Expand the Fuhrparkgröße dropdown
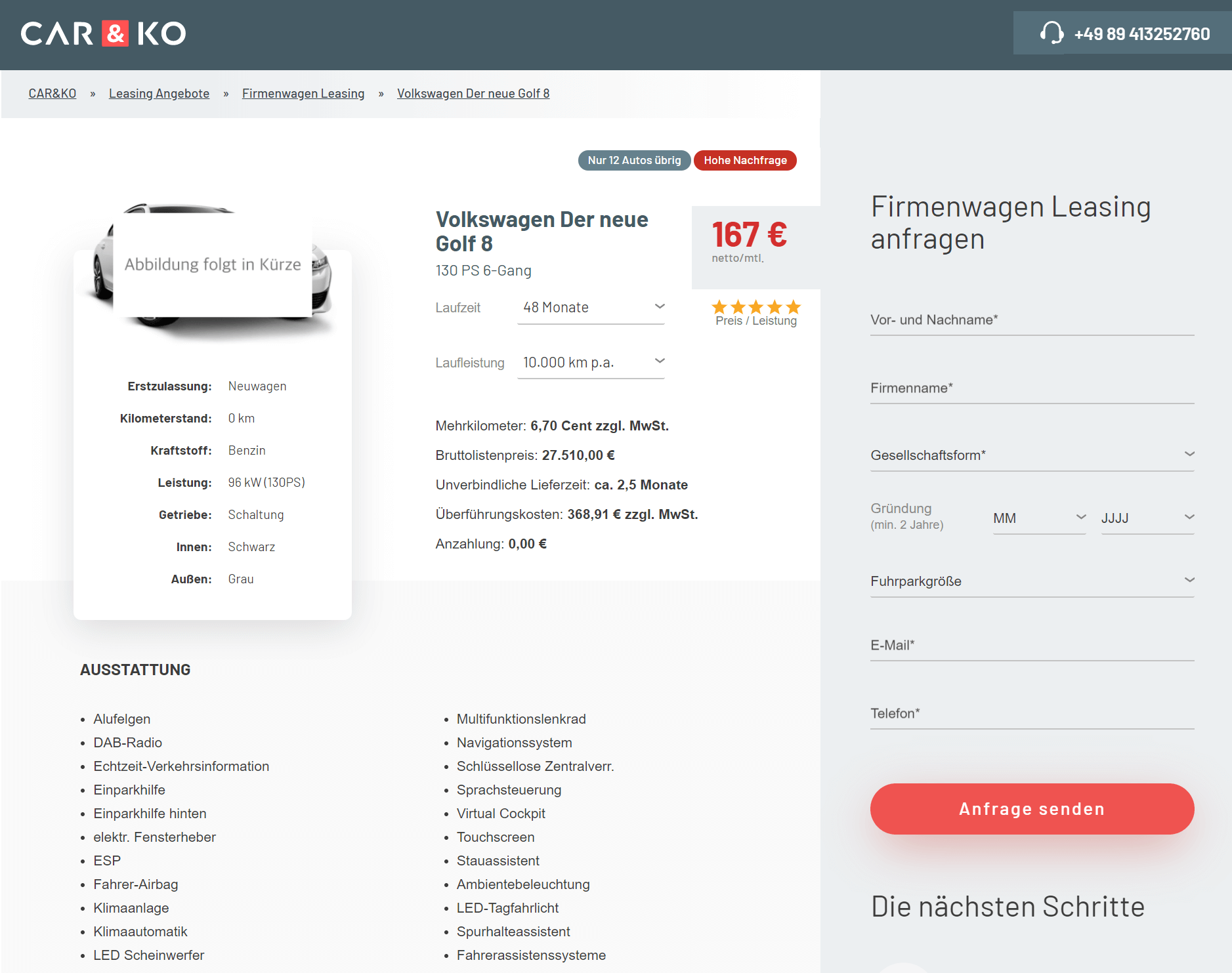Viewport: 1232px width, 973px height. tap(1032, 581)
